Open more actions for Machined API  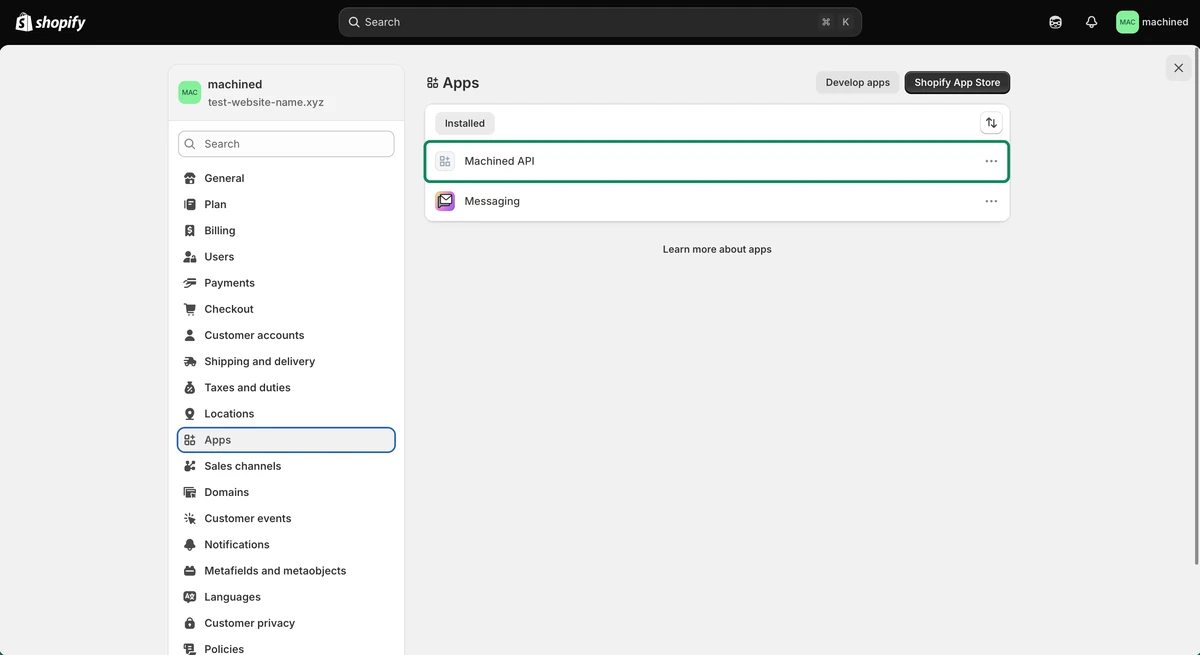(x=991, y=161)
